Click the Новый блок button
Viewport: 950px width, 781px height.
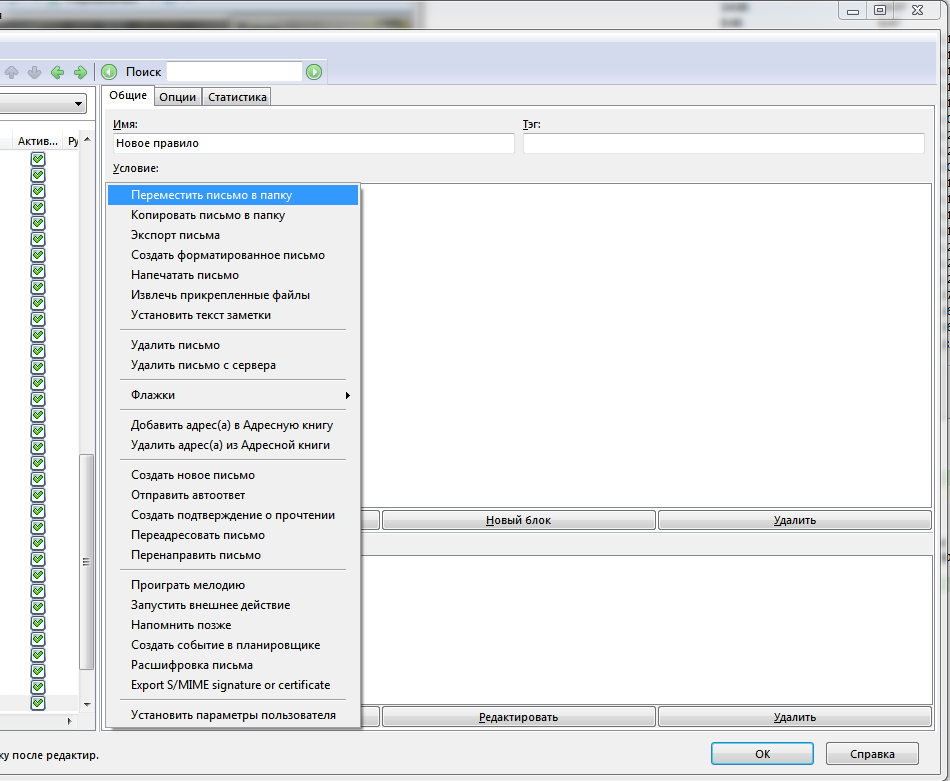pyautogui.click(x=518, y=520)
